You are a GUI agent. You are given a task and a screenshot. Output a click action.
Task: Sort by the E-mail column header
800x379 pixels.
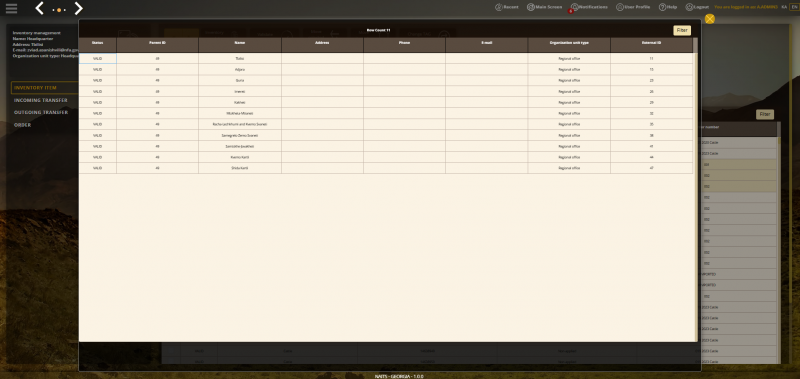point(487,45)
